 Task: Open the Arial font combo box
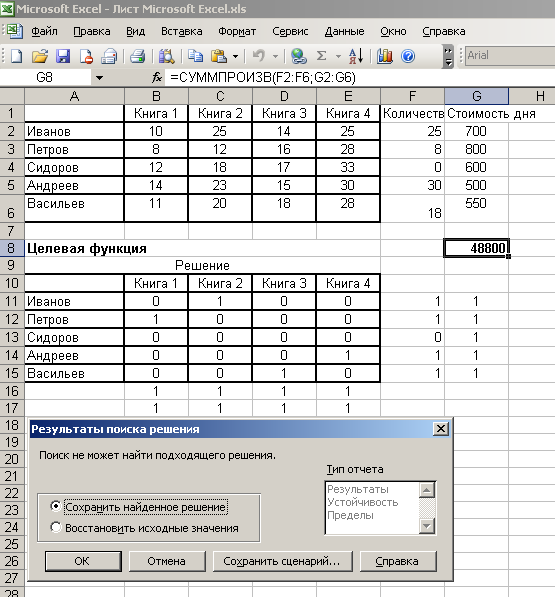[x=510, y=56]
